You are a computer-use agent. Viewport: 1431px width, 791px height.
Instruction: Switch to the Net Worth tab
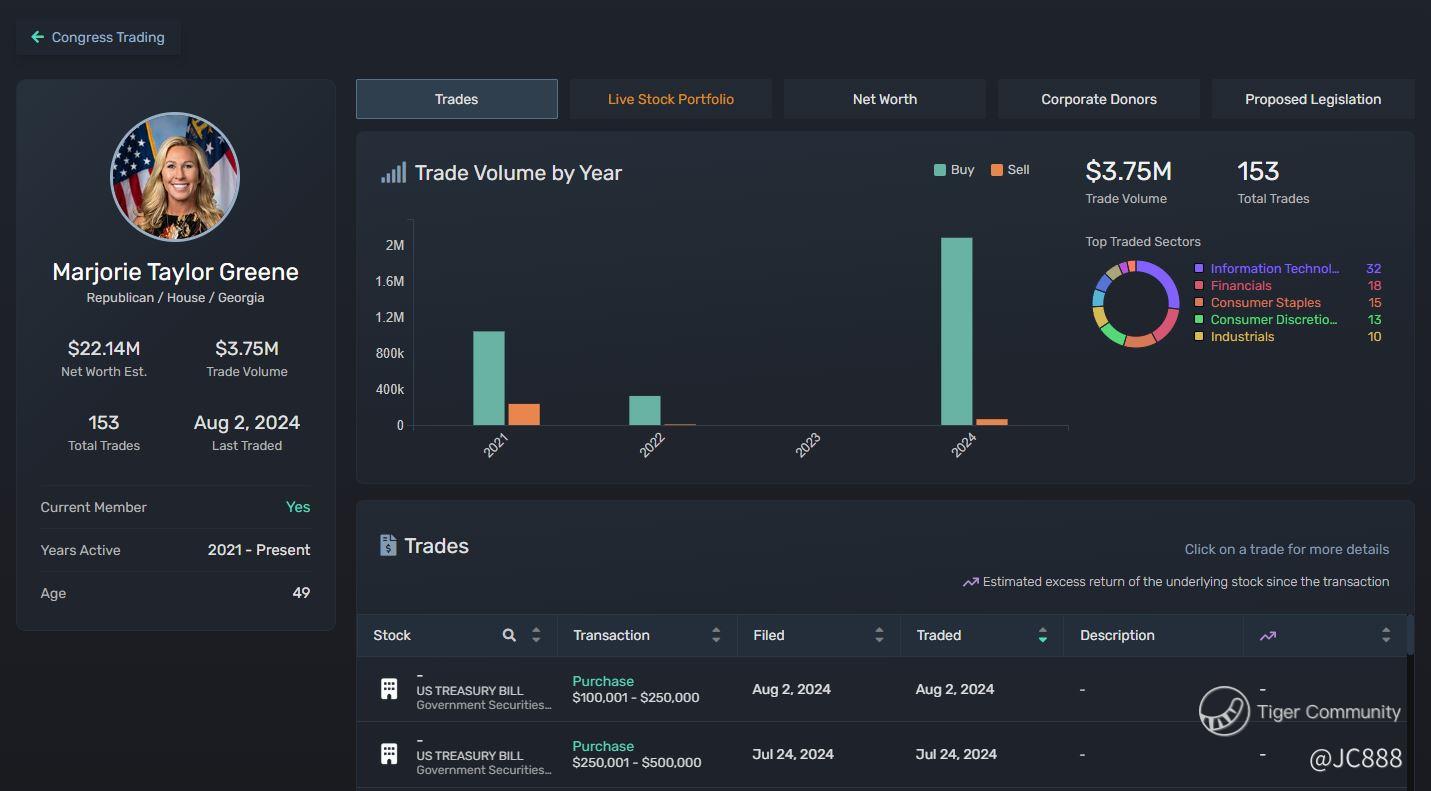pos(884,99)
